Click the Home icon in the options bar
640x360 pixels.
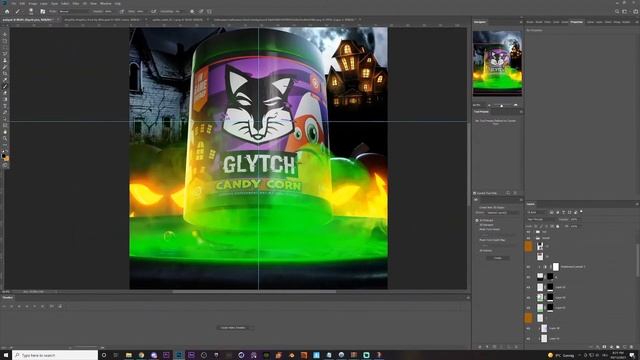click(7, 11)
